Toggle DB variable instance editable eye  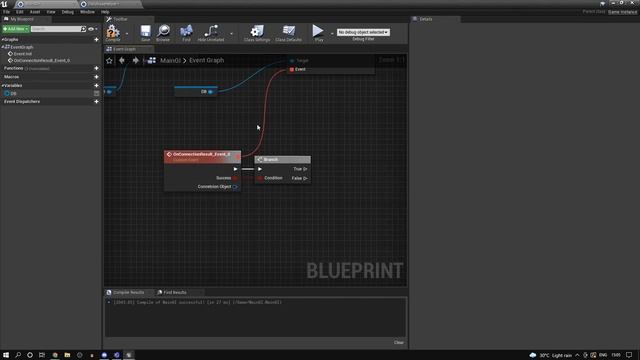pyautogui.click(x=96, y=93)
